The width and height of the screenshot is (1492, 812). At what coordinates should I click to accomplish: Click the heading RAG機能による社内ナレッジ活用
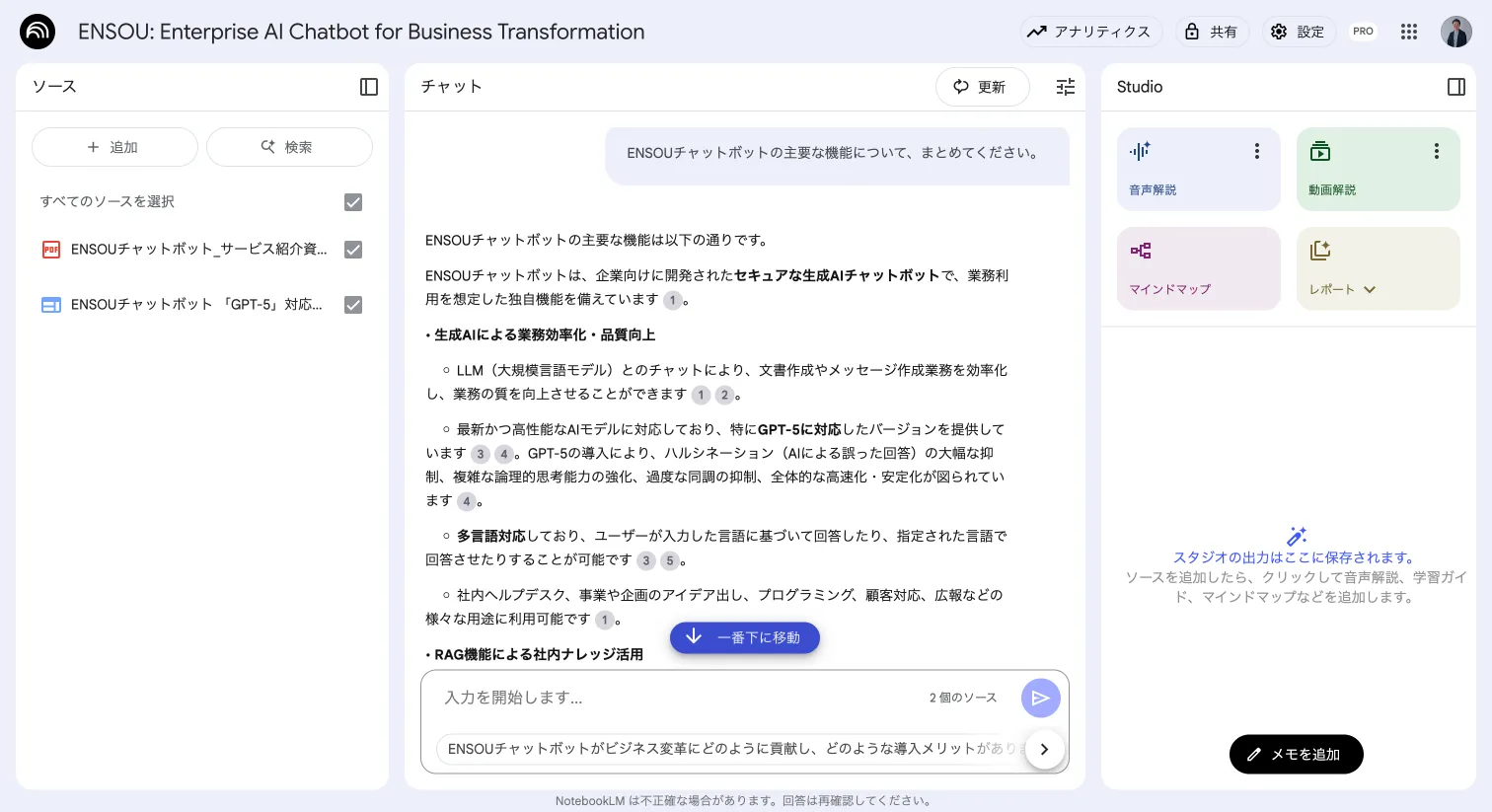539,654
